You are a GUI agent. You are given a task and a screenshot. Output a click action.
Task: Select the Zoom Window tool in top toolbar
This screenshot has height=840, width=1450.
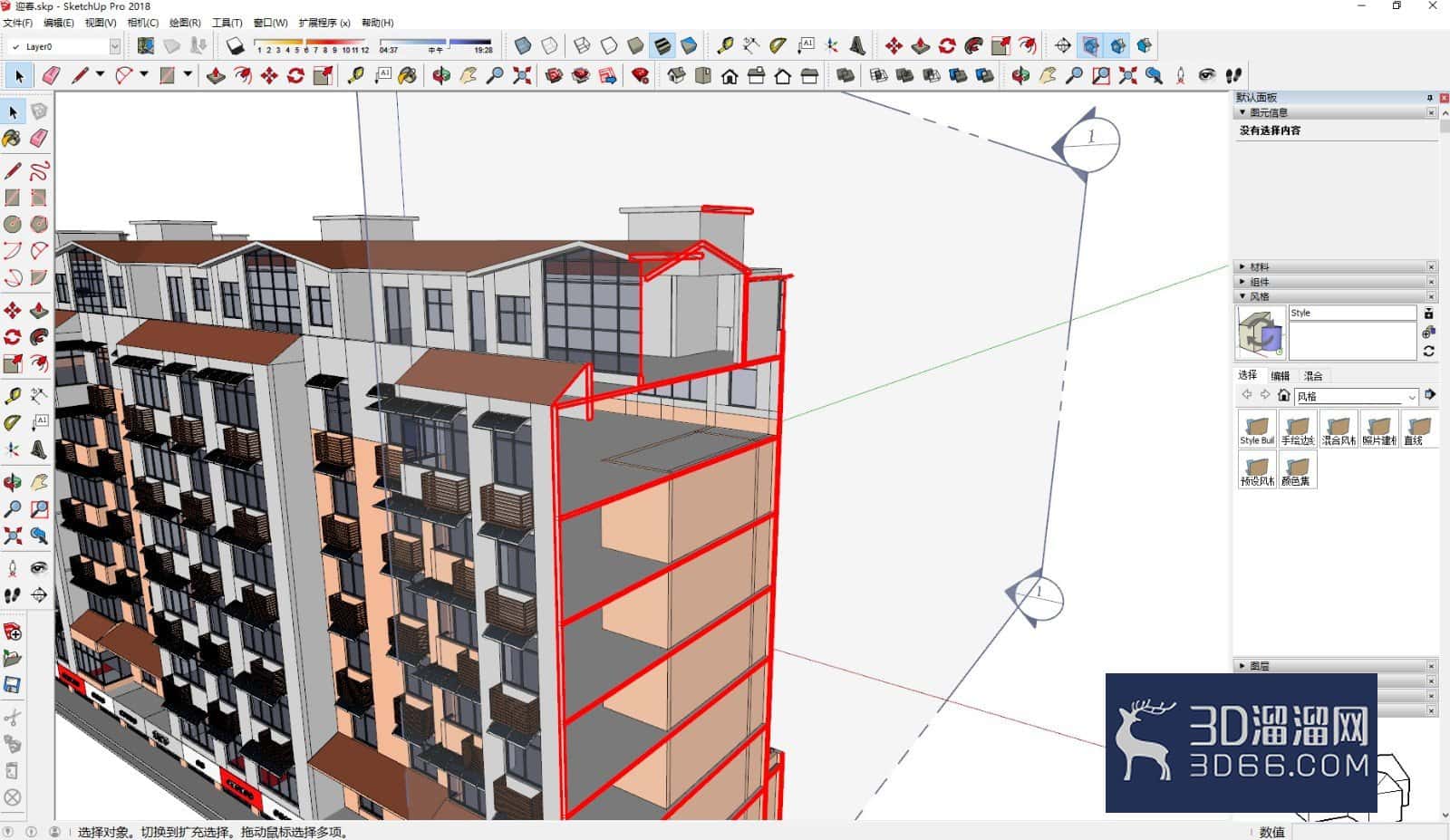click(1100, 75)
